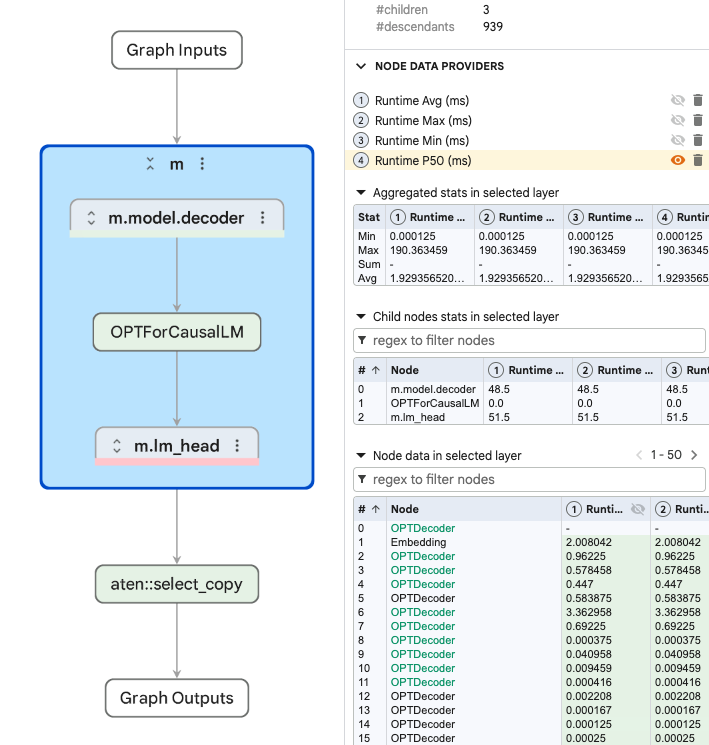Expand the m.lm_head layer
The image size is (709, 745).
(117, 446)
